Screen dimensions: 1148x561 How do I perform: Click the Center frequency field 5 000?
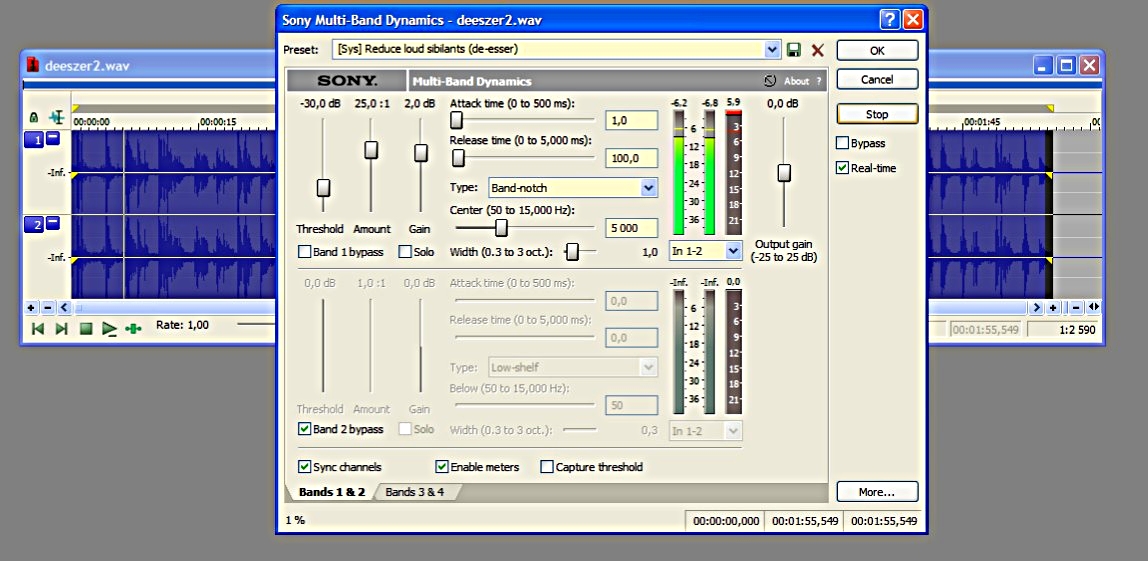pos(632,229)
